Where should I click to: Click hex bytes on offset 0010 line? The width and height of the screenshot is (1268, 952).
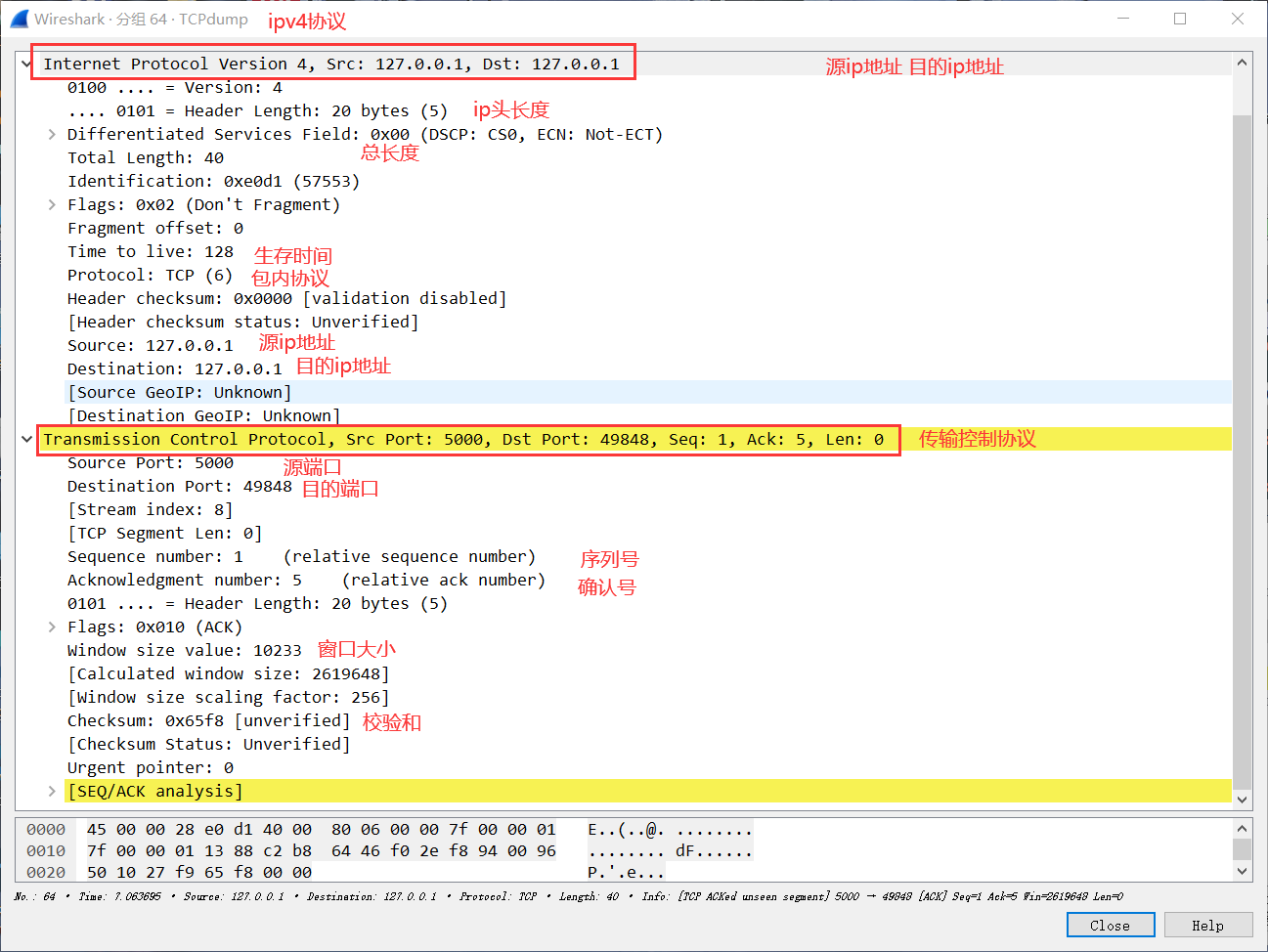tap(321, 850)
